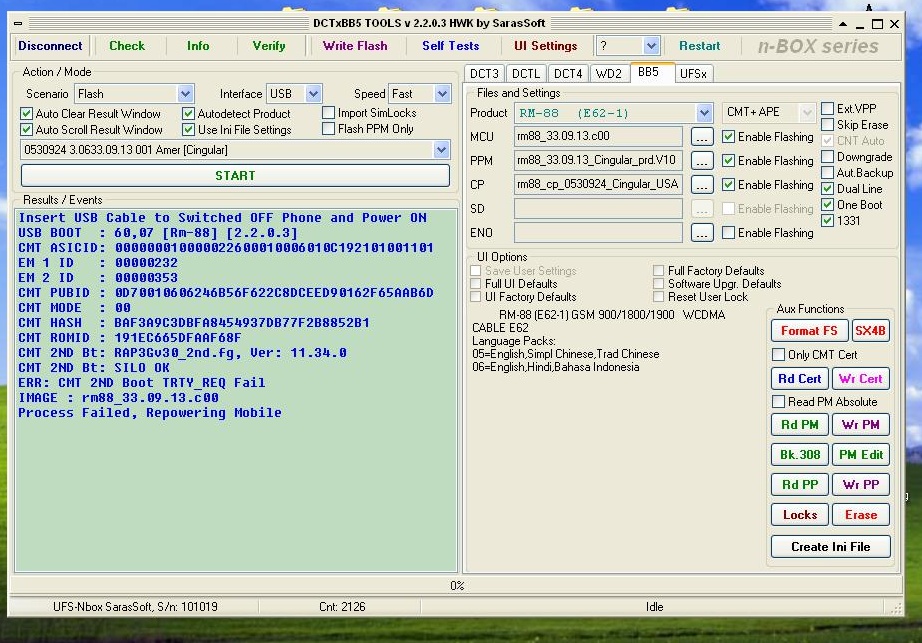Open browse button for MCU file
The height and width of the screenshot is (643, 922).
(701, 137)
